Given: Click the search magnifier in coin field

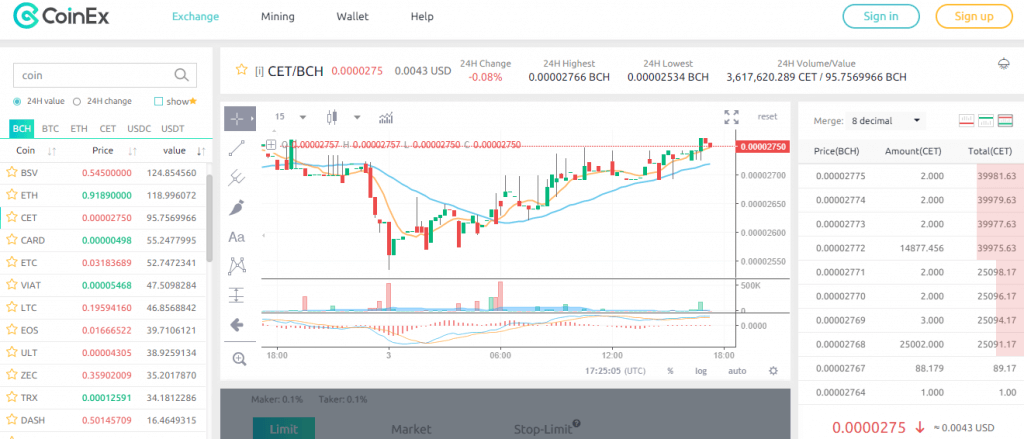Looking at the screenshot, I should 181,75.
